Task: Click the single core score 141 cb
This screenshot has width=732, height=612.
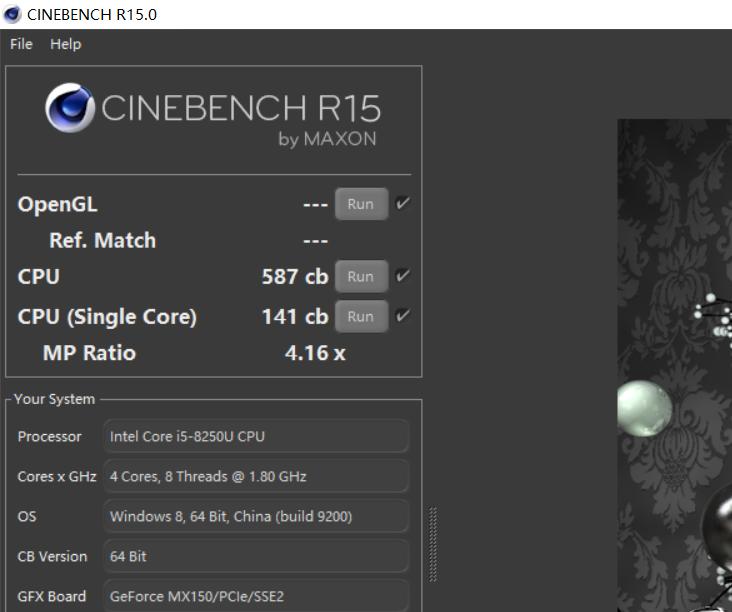Action: [295, 317]
